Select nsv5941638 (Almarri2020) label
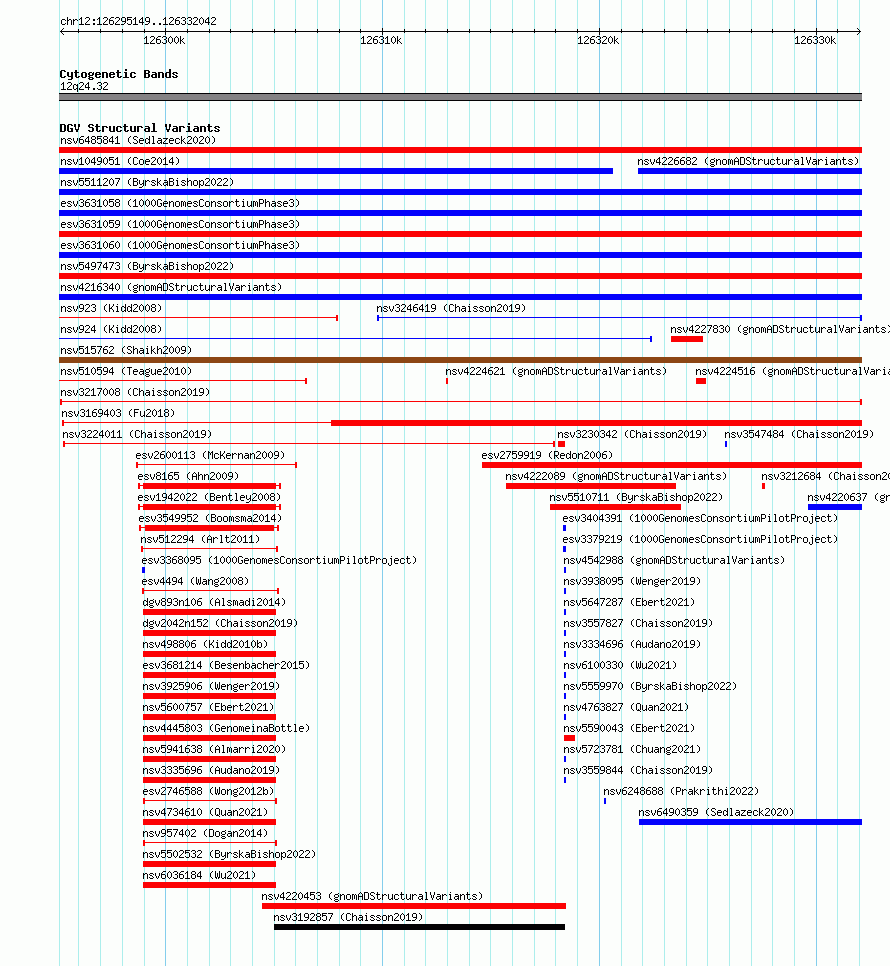This screenshot has width=890, height=966. [214, 748]
